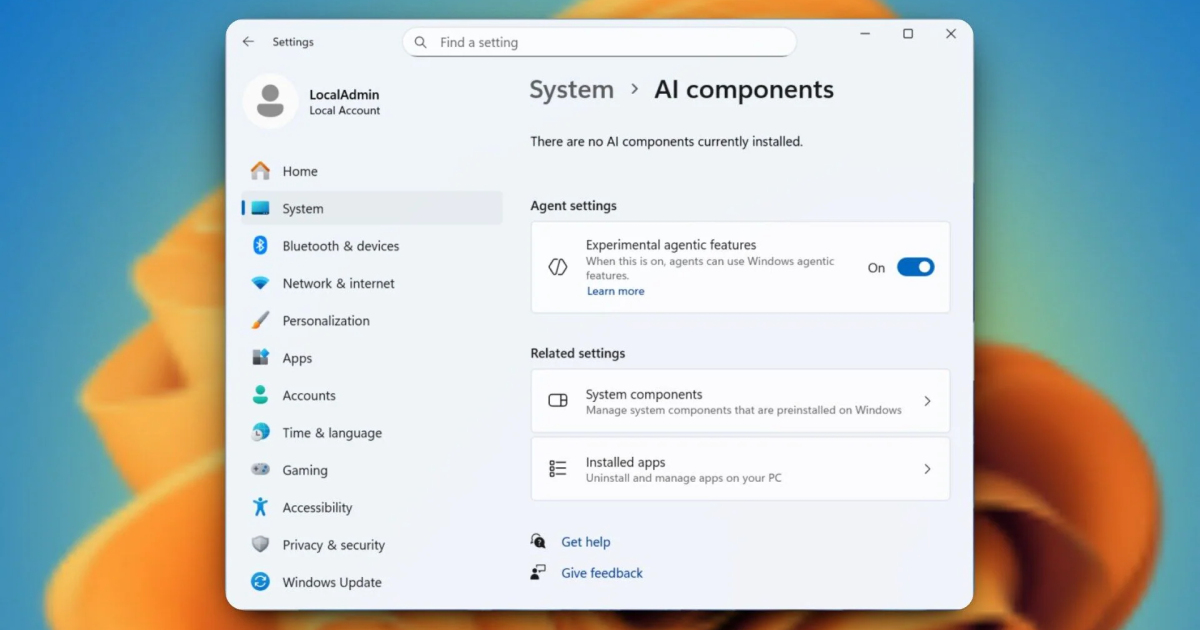Click the Accessibility figure icon

point(260,508)
